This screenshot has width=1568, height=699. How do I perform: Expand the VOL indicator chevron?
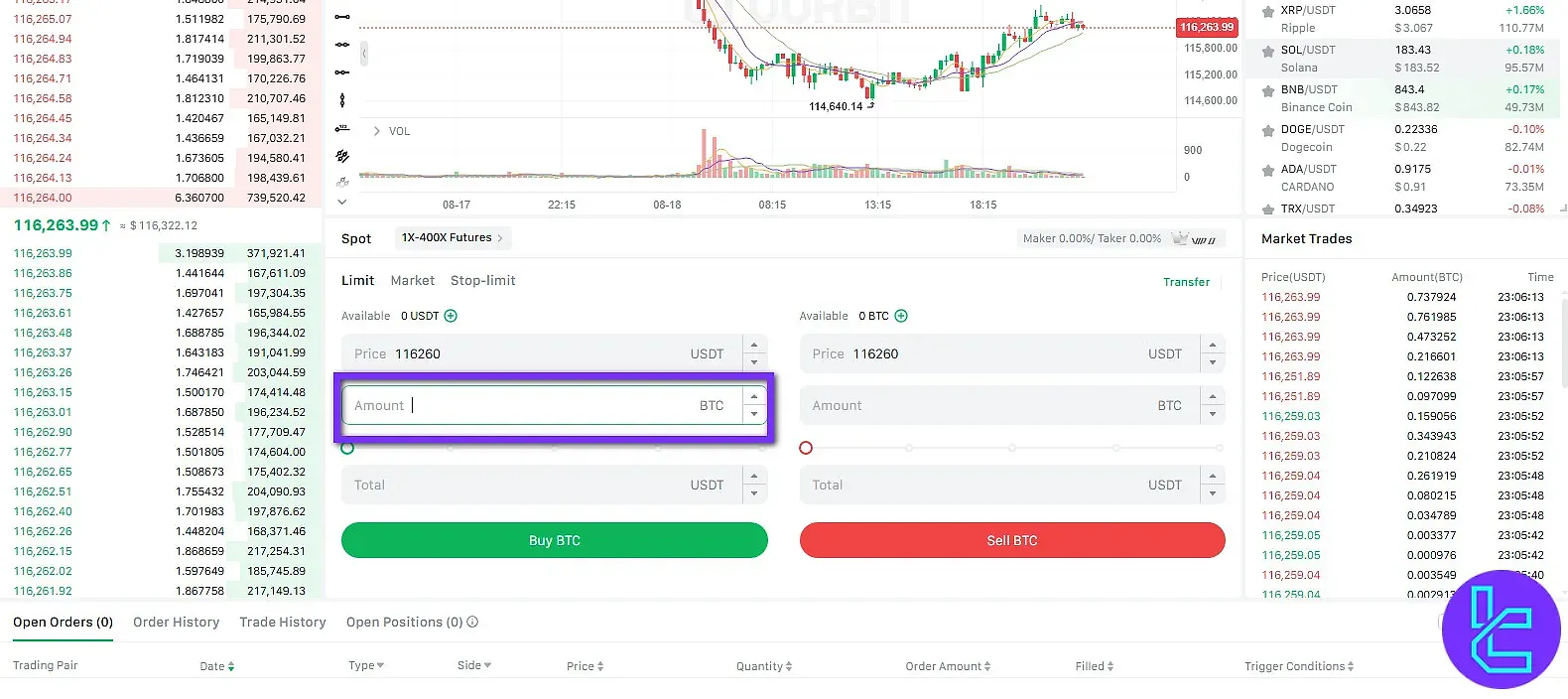pos(377,131)
